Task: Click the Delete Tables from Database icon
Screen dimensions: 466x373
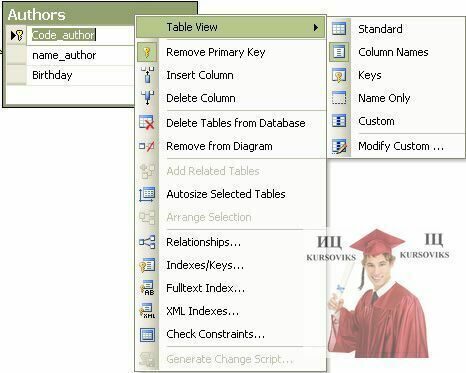Action: point(147,122)
